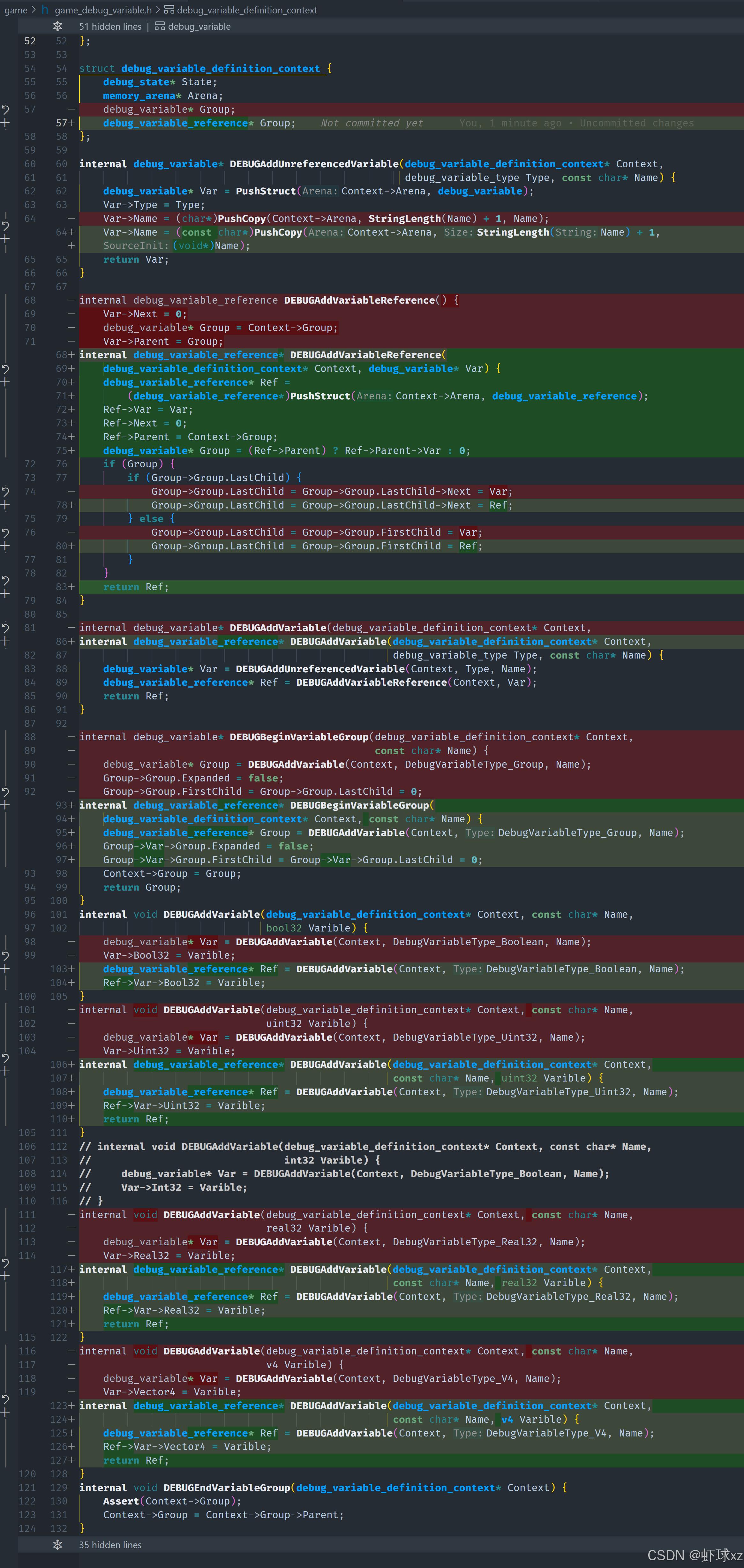The image size is (744, 1568).
Task: Select the 'game' folder breadcrumb
Action: click(16, 10)
